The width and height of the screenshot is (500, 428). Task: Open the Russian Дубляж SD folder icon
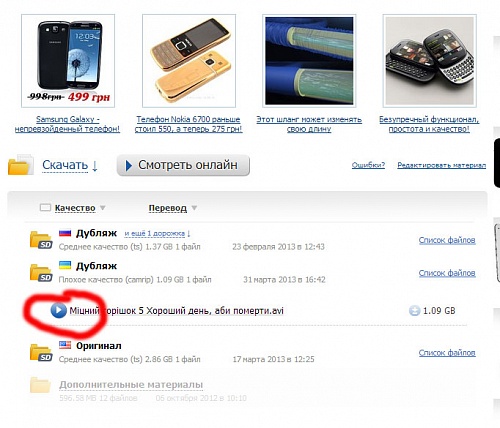pyautogui.click(x=41, y=240)
